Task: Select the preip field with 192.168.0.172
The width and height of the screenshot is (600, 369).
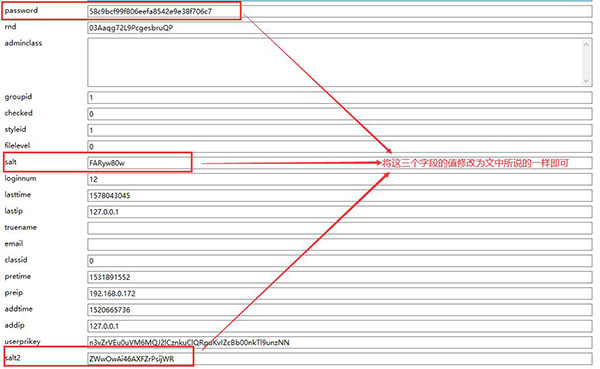Action: coord(340,294)
